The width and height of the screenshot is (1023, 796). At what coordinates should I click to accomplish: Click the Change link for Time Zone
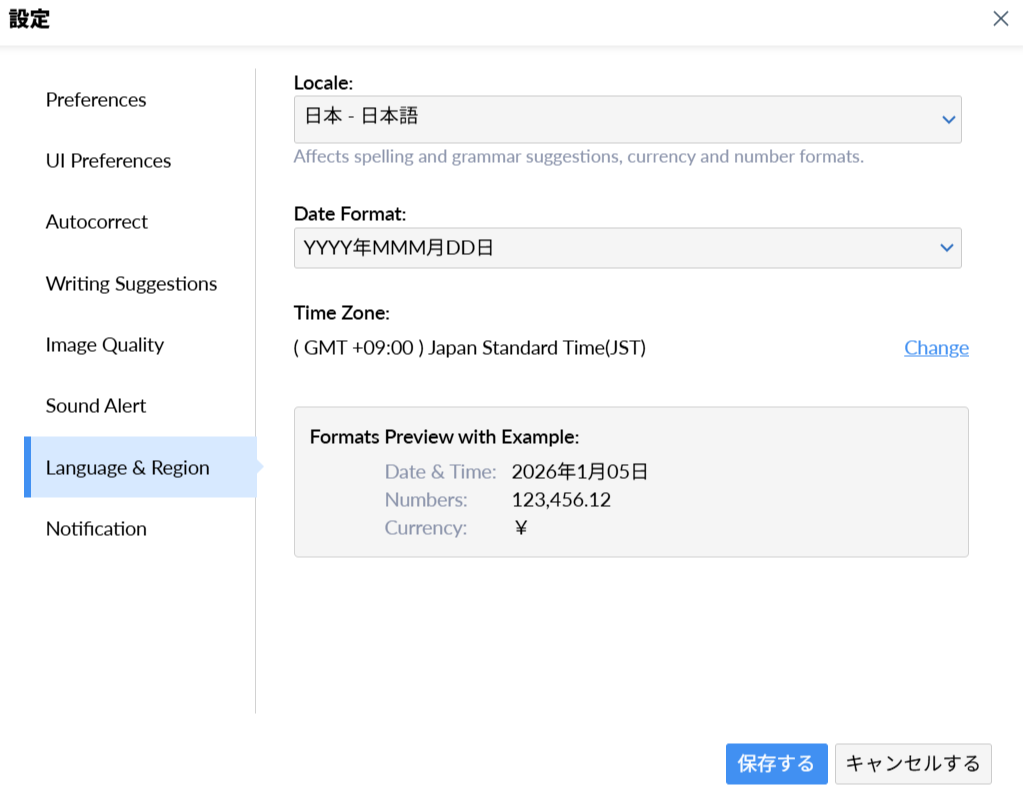(936, 348)
